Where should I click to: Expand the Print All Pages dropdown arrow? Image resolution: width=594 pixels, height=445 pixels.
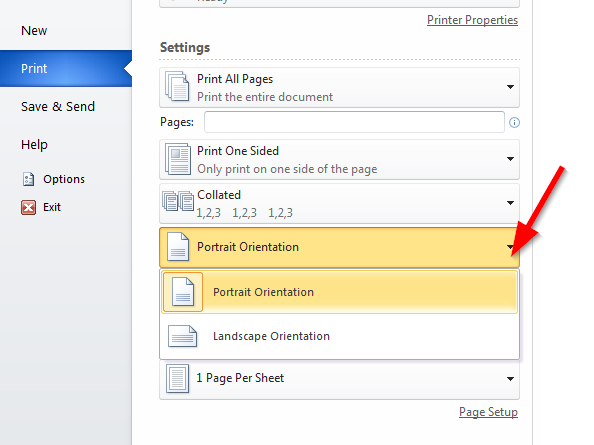pos(510,87)
